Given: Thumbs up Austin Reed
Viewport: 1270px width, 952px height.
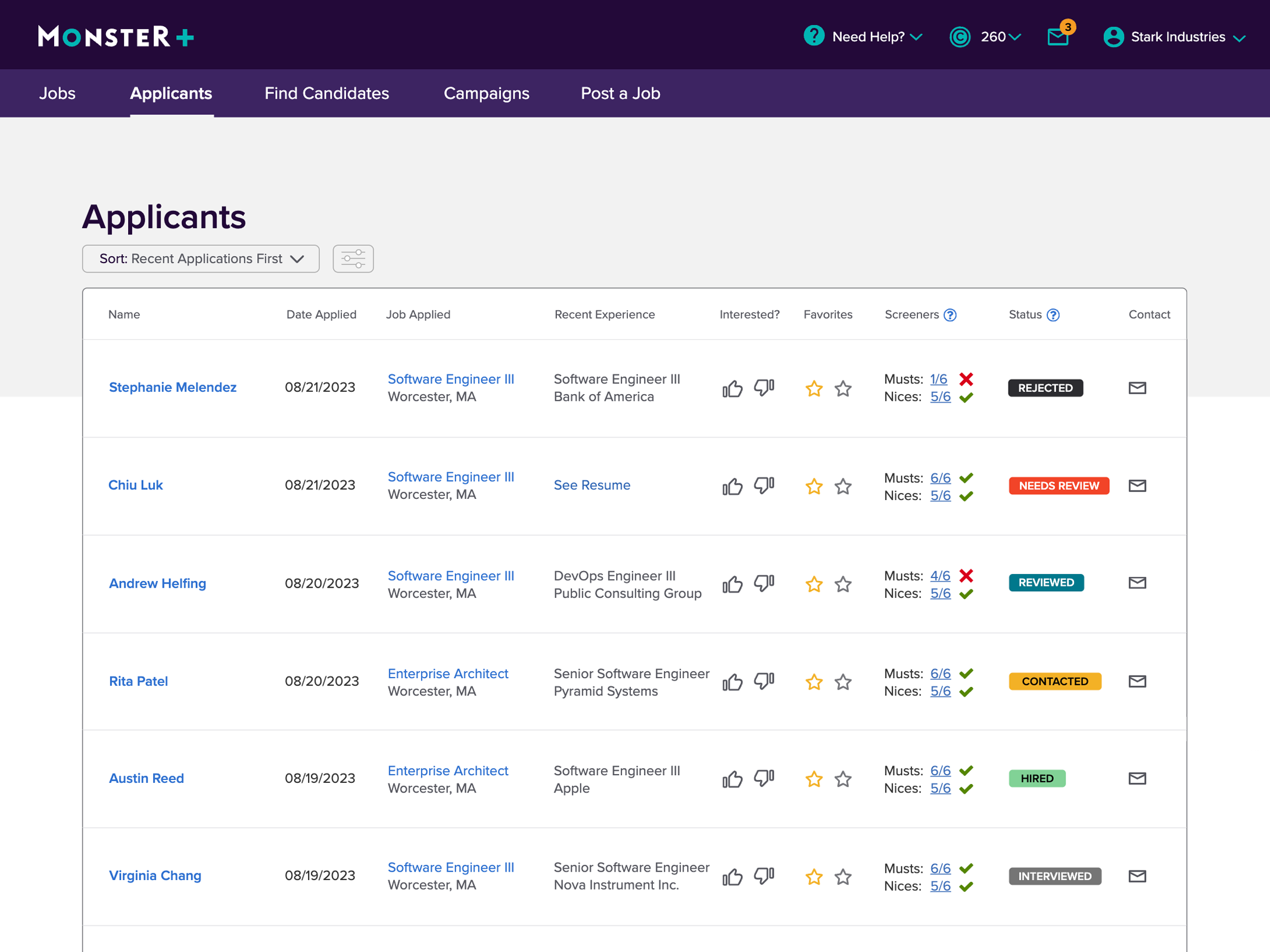Looking at the screenshot, I should [x=732, y=779].
